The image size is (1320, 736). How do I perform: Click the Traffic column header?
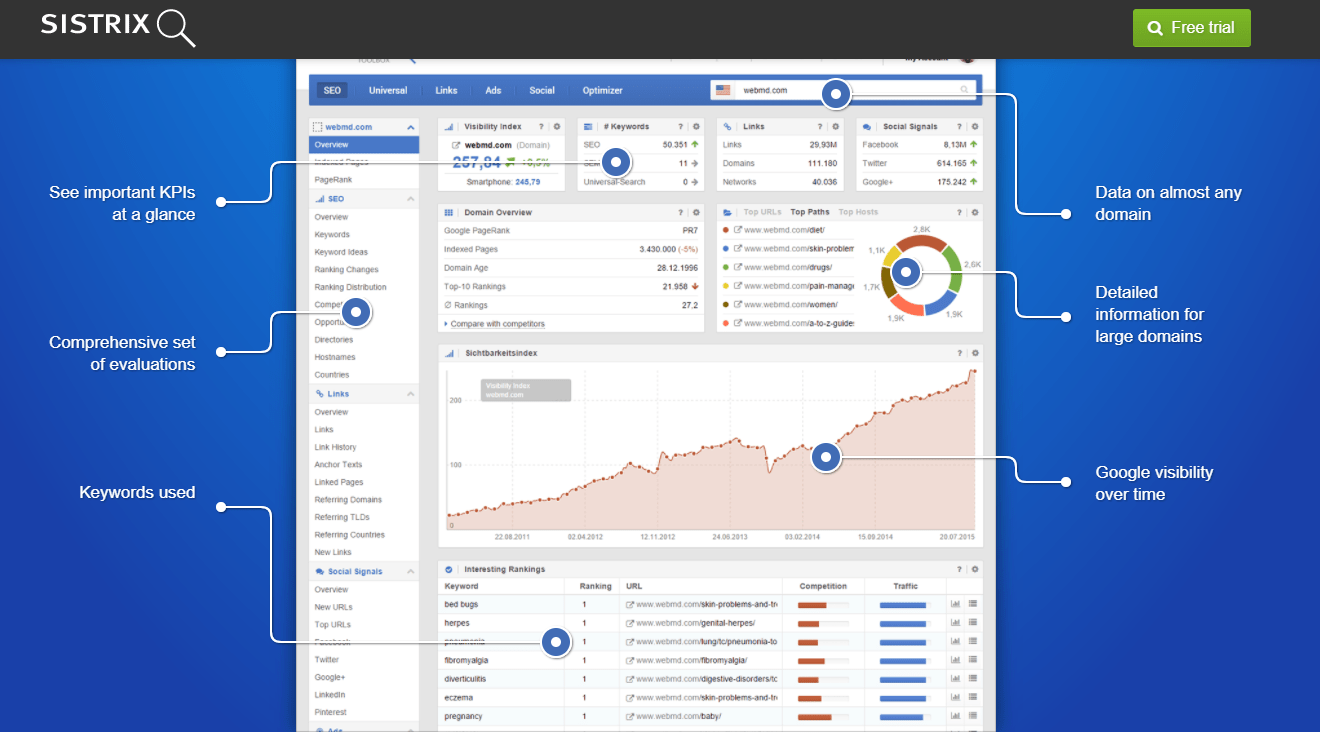click(905, 586)
